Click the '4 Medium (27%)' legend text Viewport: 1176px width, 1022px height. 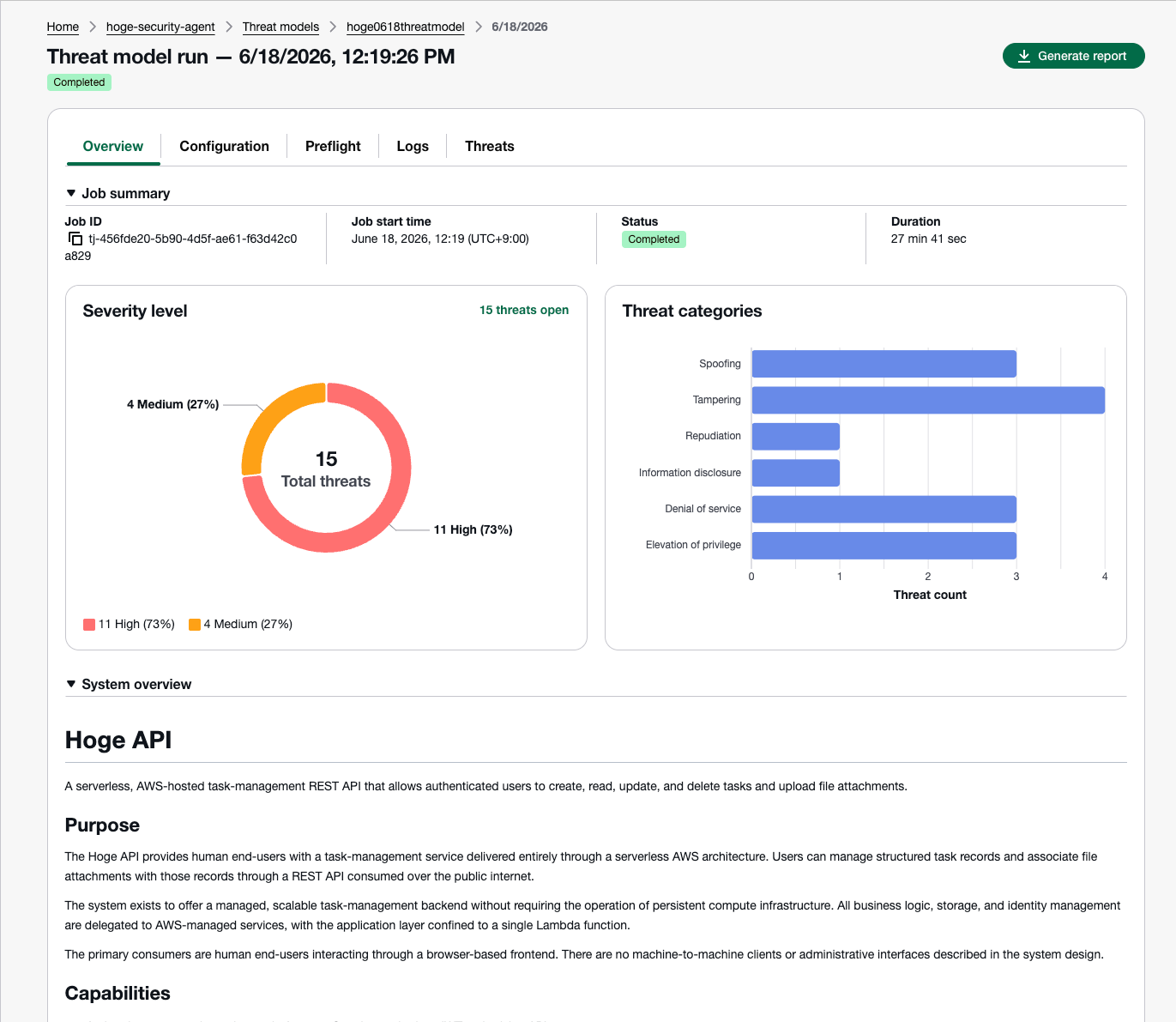tap(248, 624)
